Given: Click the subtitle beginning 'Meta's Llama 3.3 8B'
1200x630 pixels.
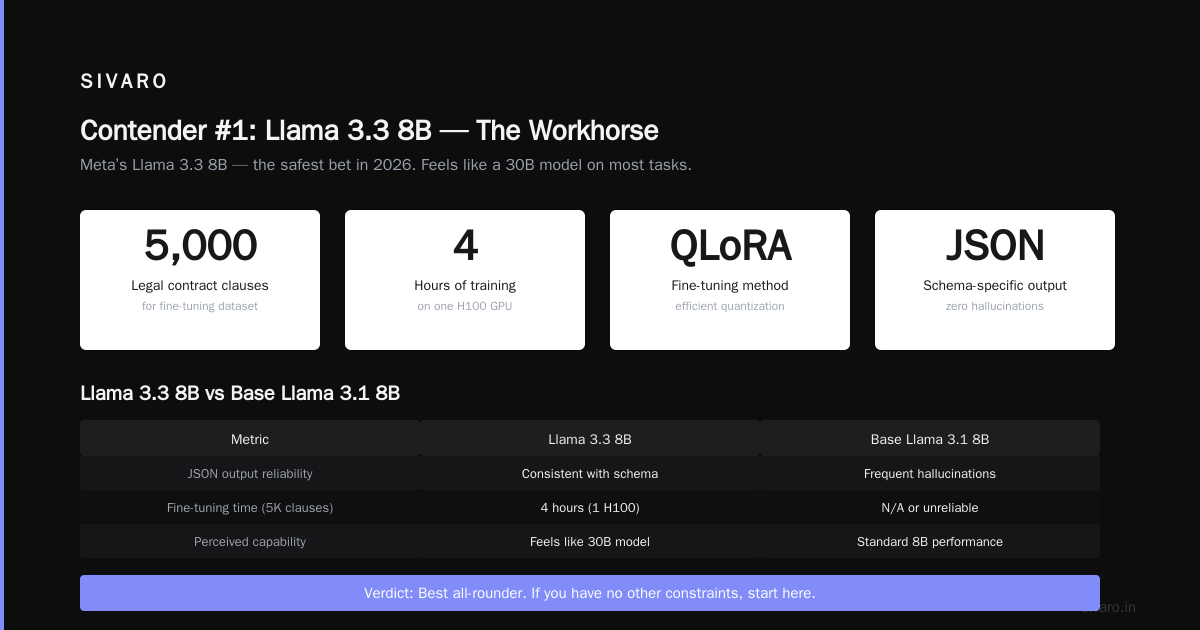Looking at the screenshot, I should [386, 165].
